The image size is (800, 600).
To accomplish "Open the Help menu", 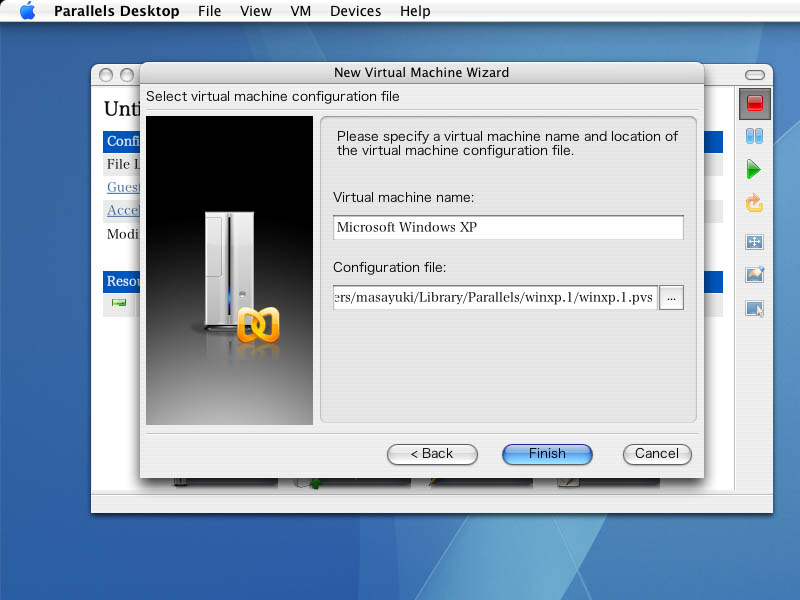I will pos(415,11).
